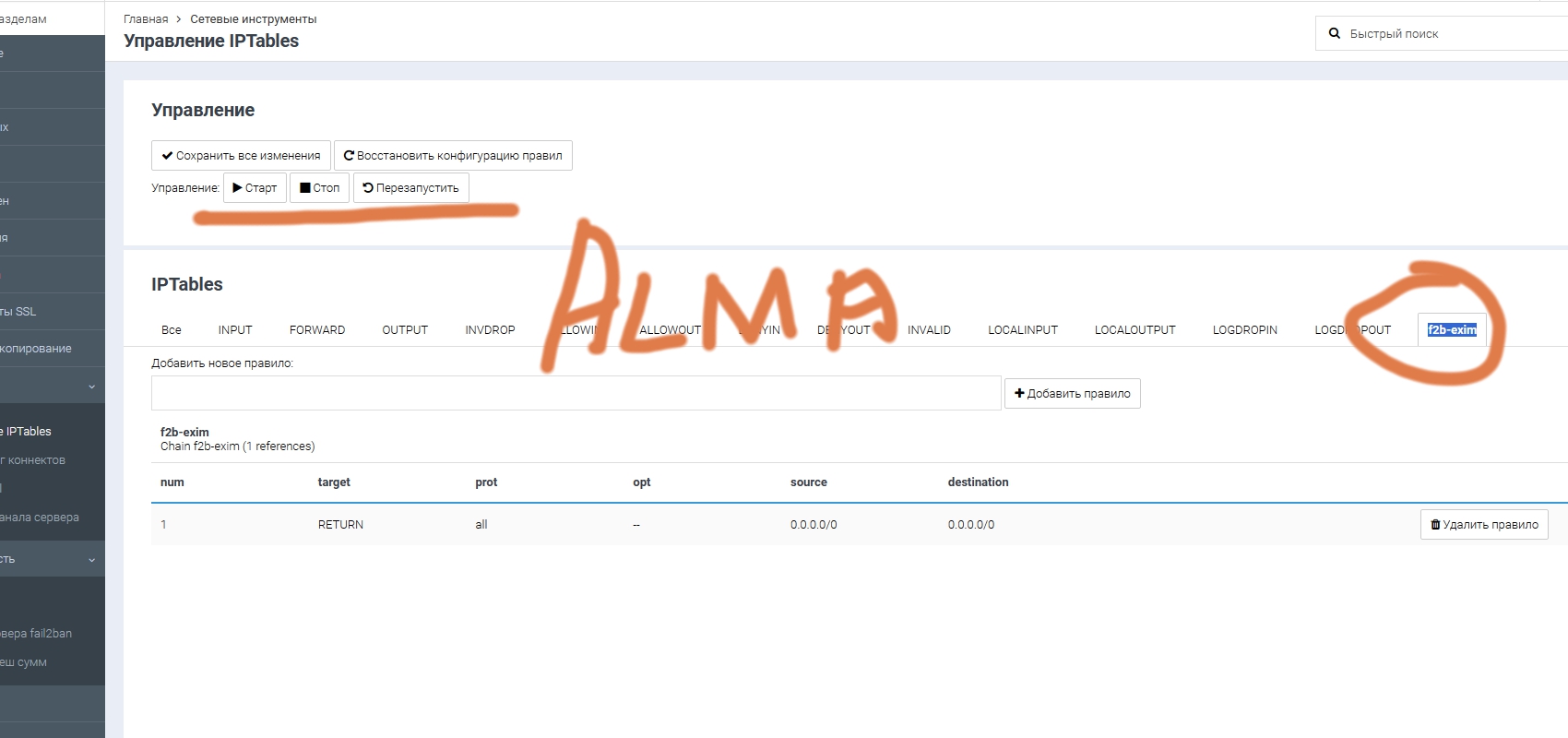
Task: Go to Главная in breadcrumb
Action: point(146,19)
